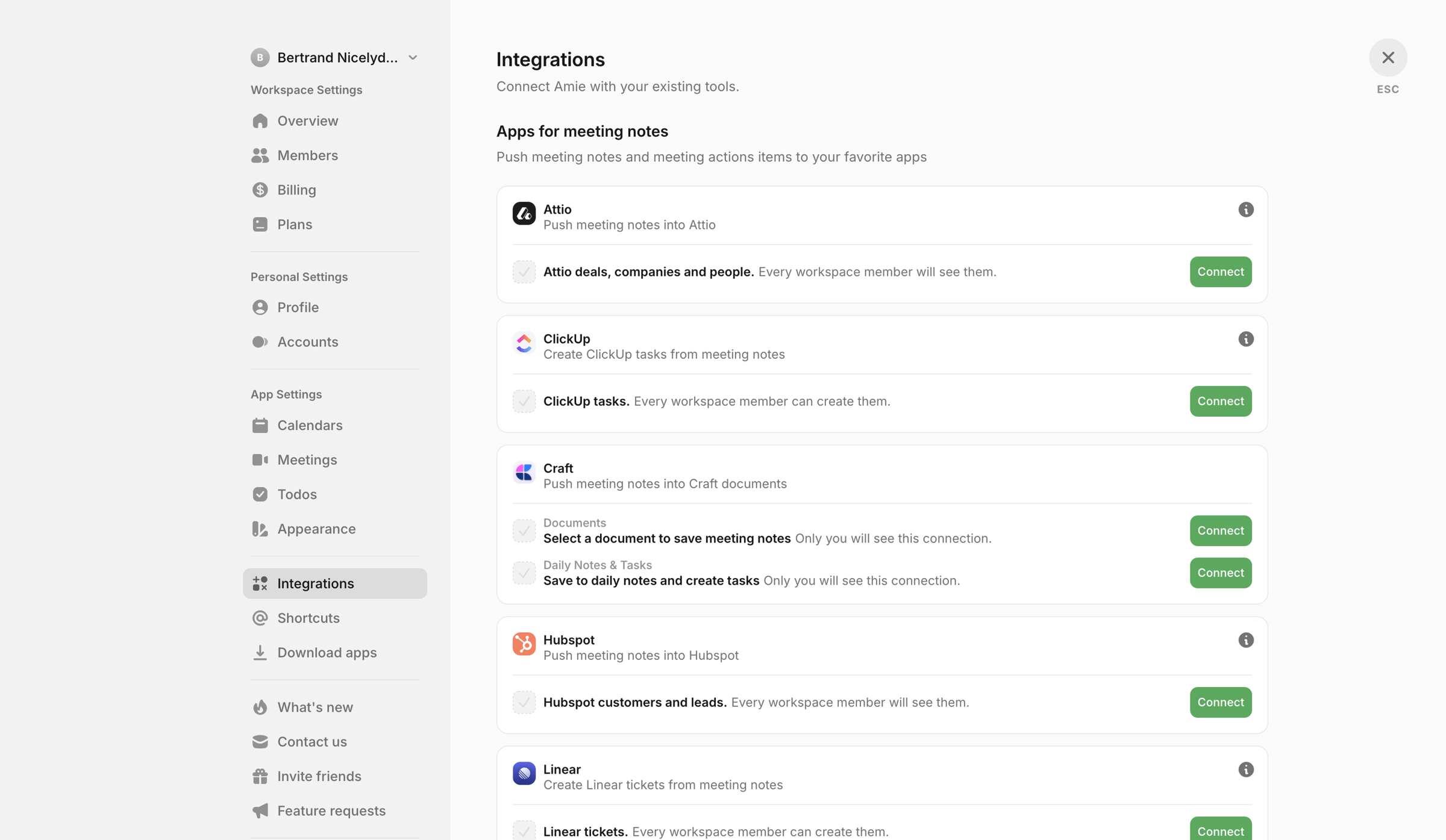
Task: Go to Members settings
Action: click(x=334, y=155)
